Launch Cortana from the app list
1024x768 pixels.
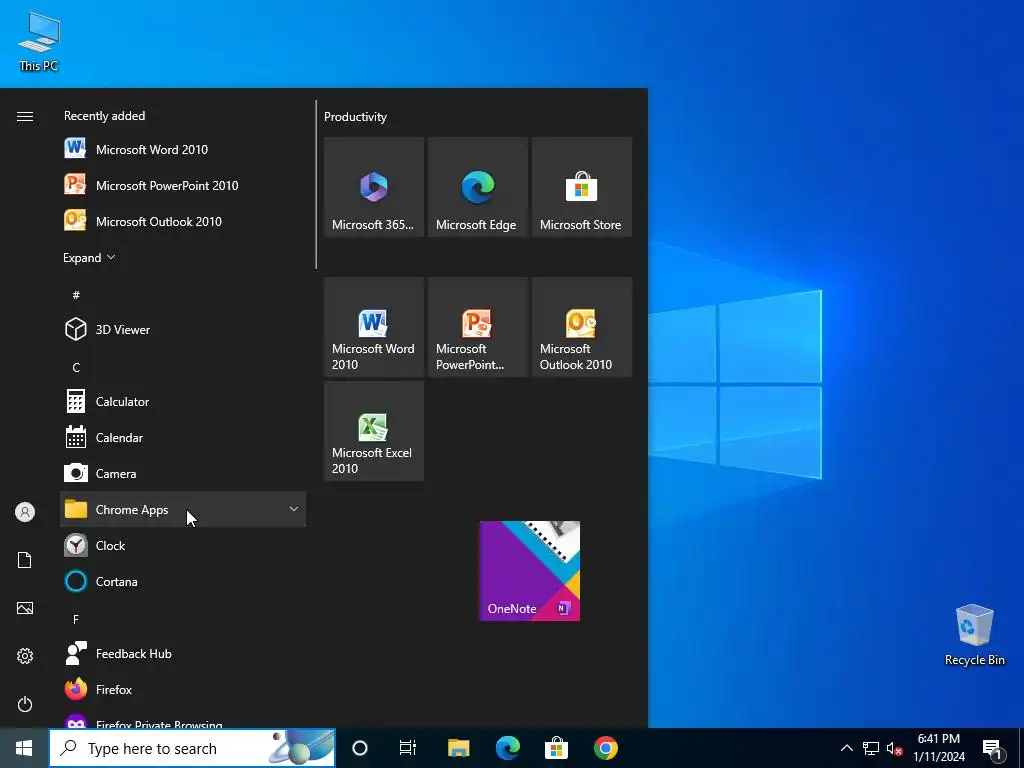pyautogui.click(x=183, y=581)
